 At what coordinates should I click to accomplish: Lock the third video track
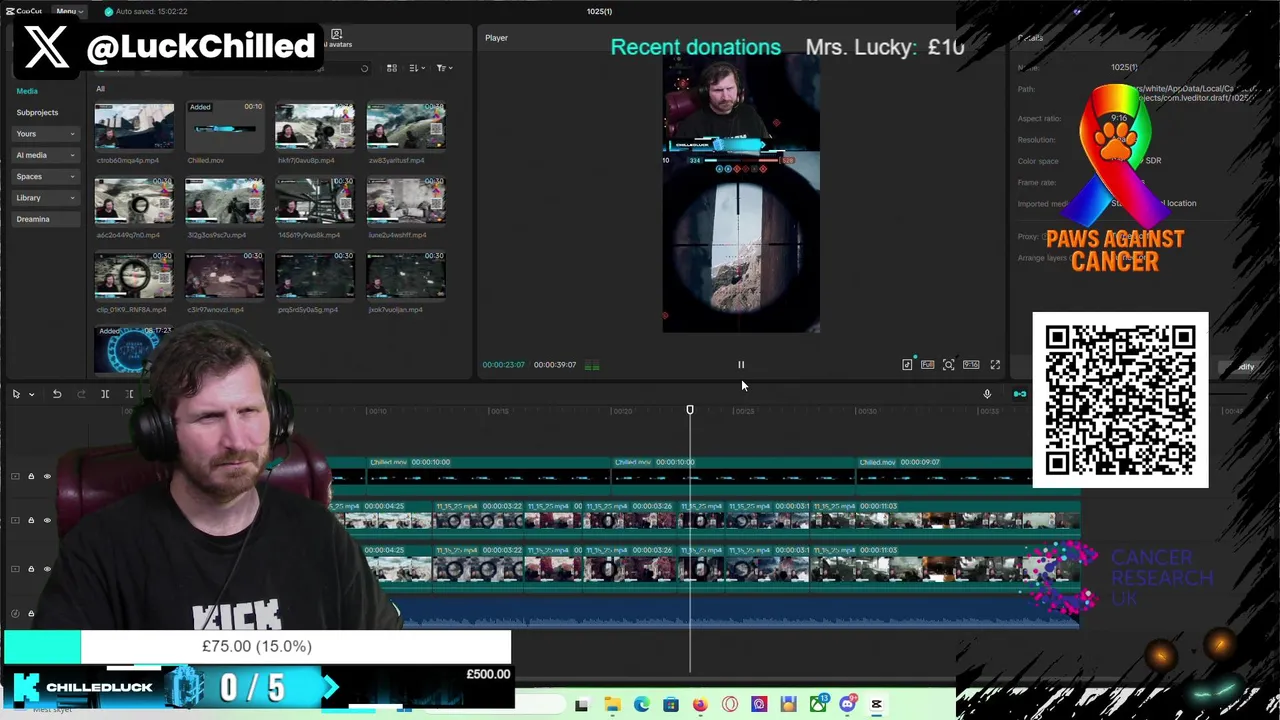[31, 569]
